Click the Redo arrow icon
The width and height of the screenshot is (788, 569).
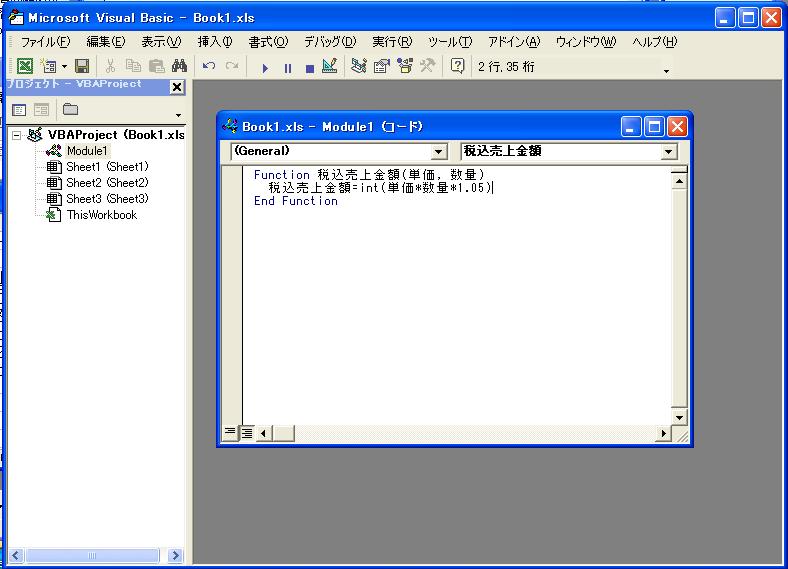tap(232, 66)
